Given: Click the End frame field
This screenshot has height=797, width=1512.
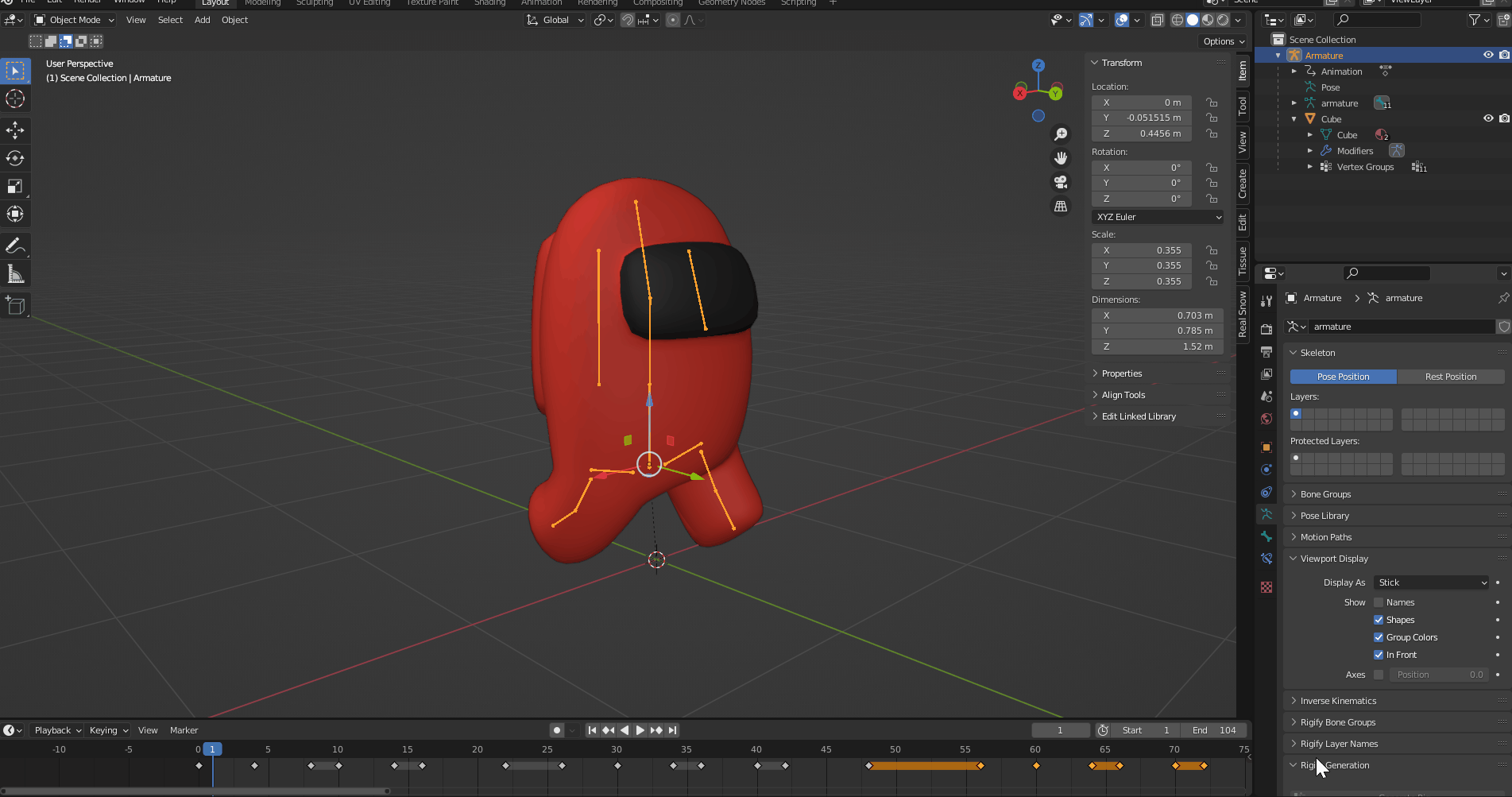Looking at the screenshot, I should [1214, 730].
